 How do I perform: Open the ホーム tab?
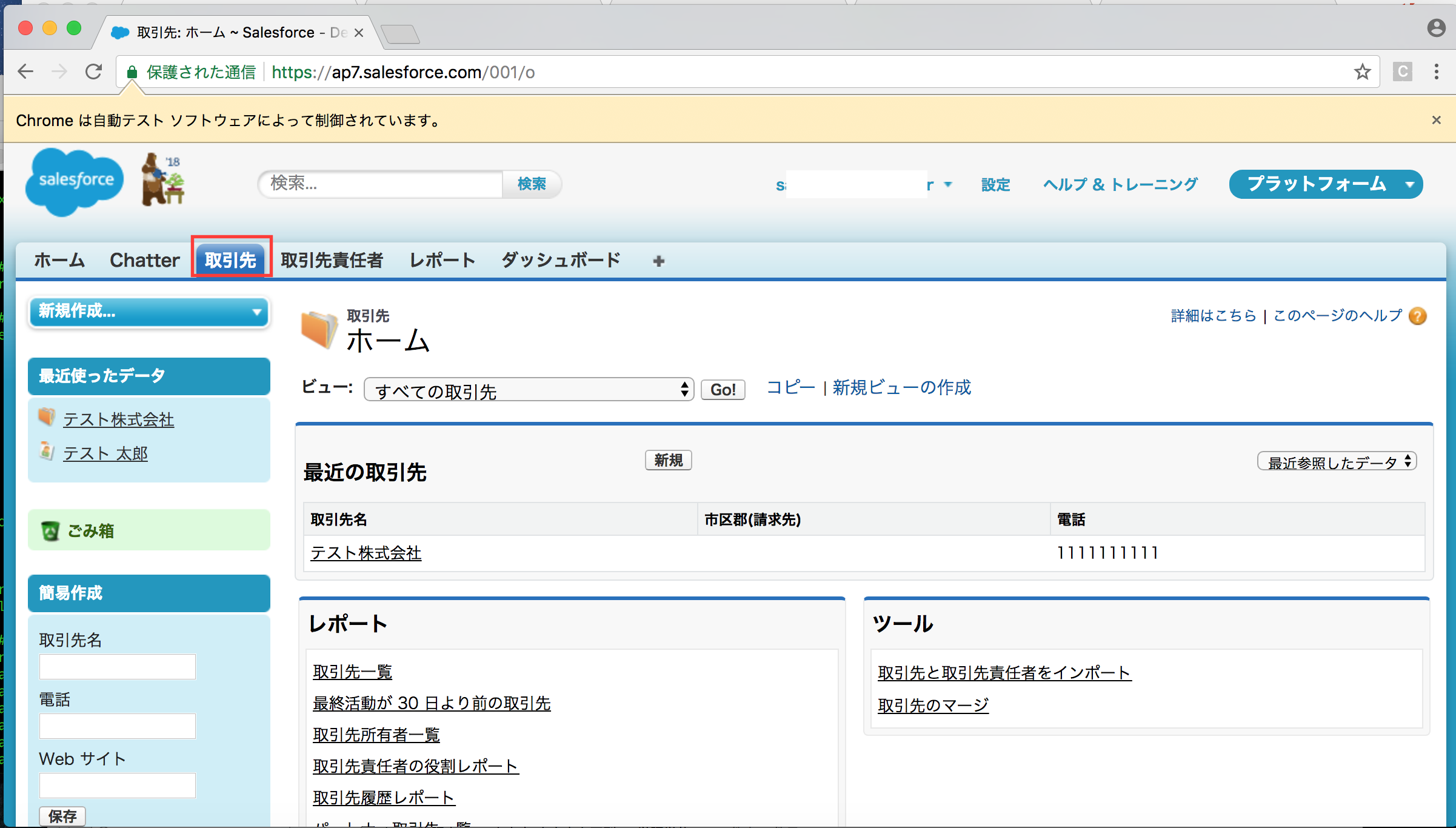[x=59, y=260]
